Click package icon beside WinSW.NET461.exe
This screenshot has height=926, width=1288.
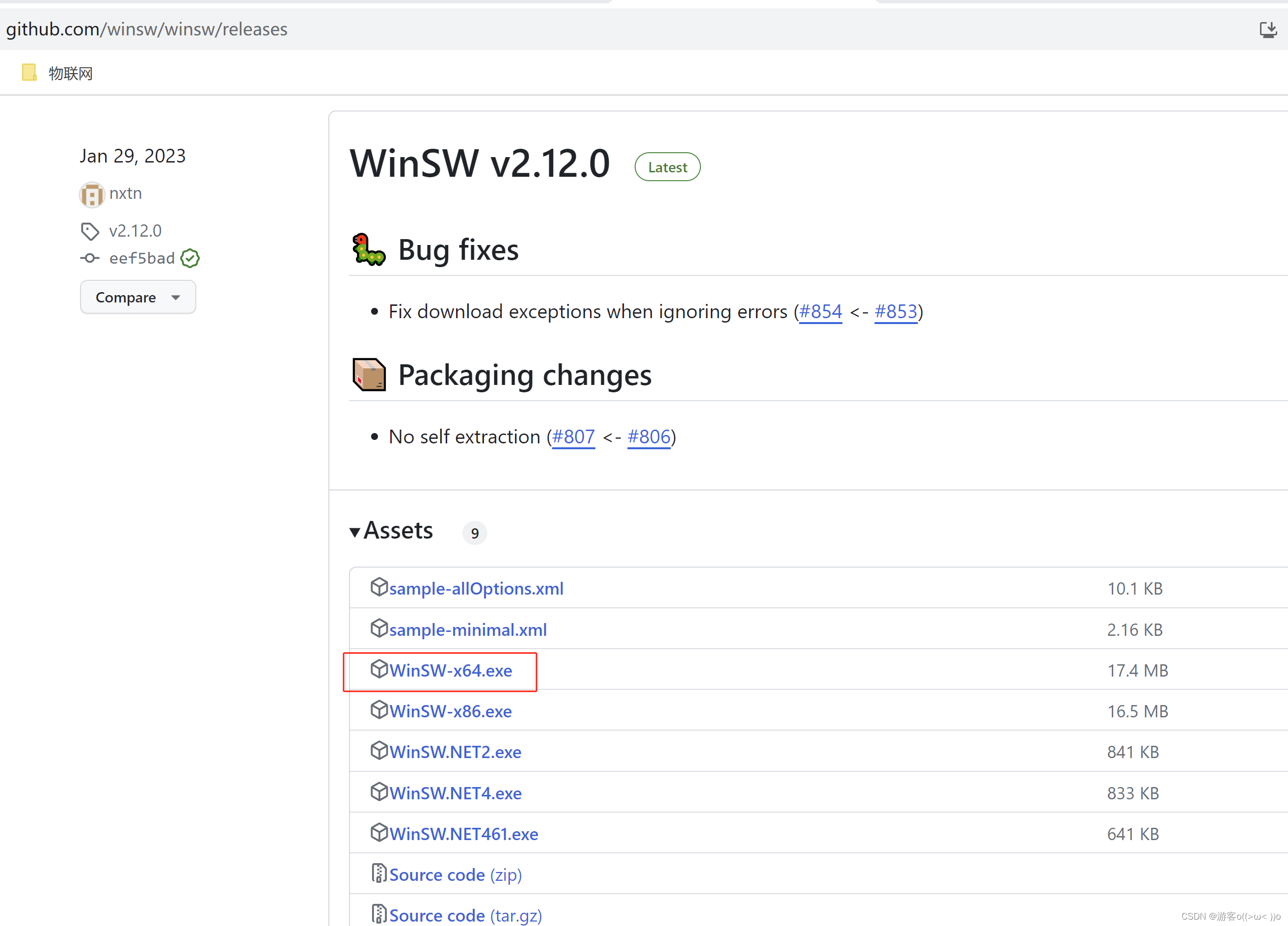point(378,832)
